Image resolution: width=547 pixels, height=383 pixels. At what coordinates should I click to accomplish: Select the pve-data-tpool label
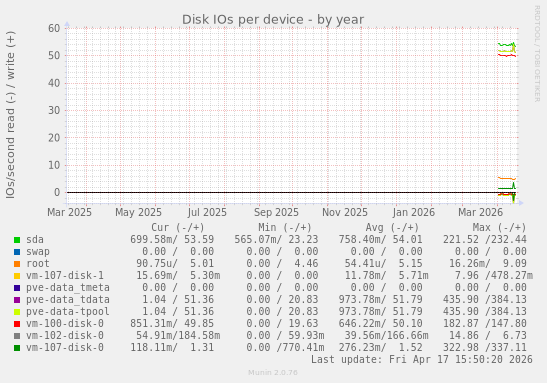(x=68, y=311)
